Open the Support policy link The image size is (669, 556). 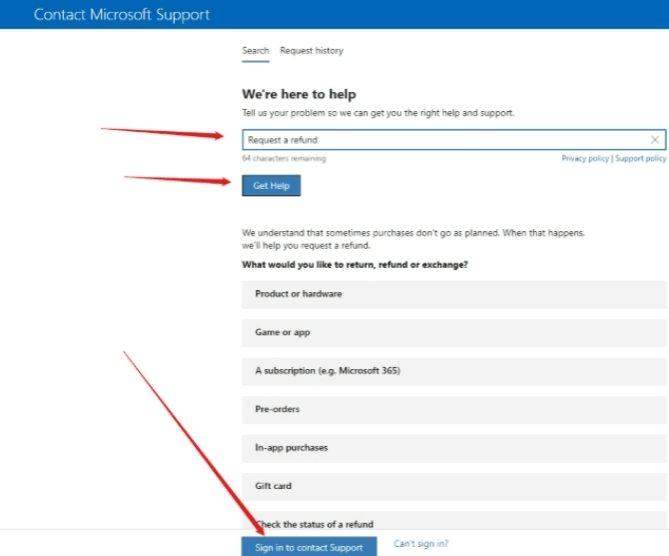(x=640, y=158)
